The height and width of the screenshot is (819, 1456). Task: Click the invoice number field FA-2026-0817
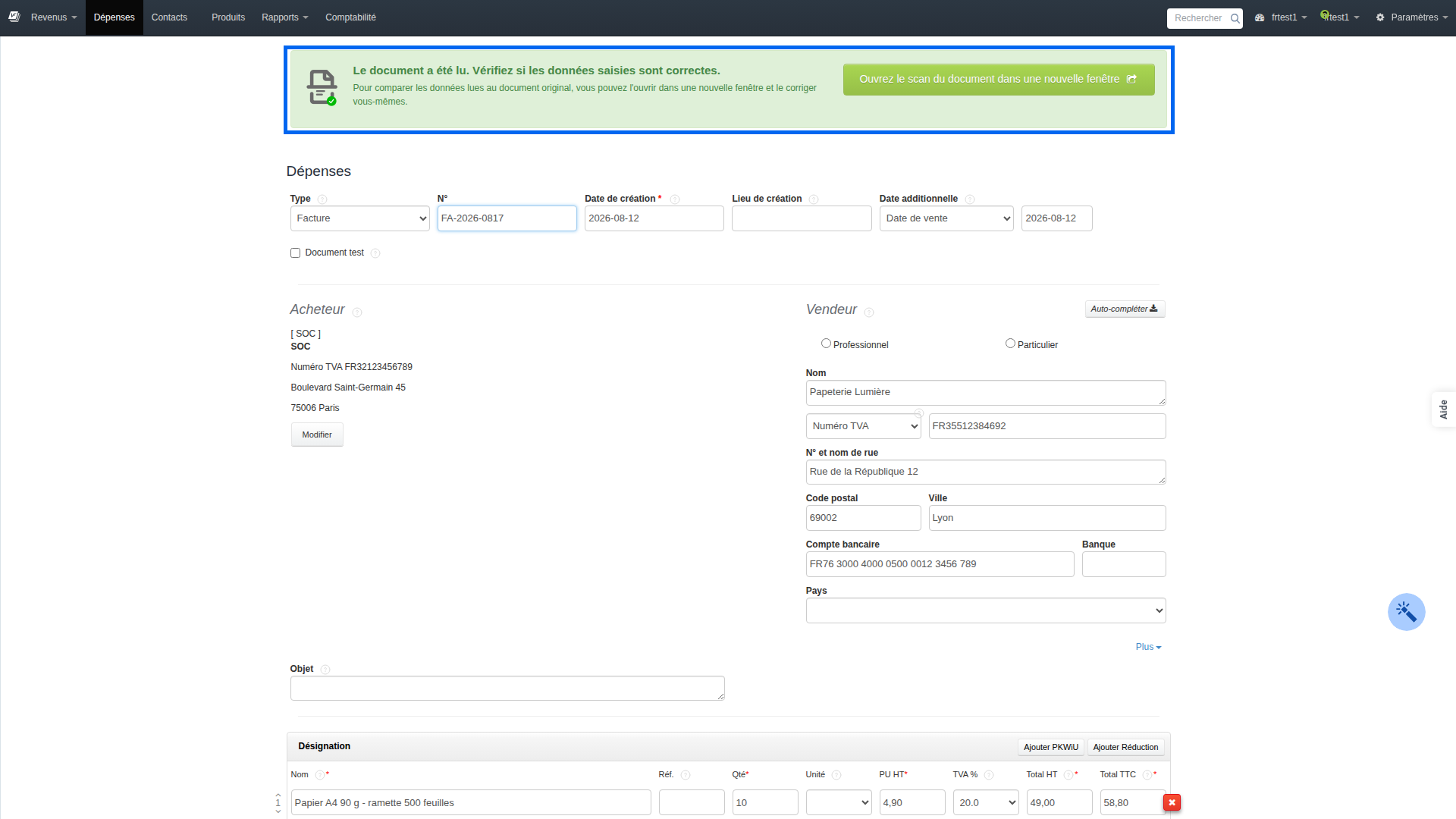[x=507, y=218]
